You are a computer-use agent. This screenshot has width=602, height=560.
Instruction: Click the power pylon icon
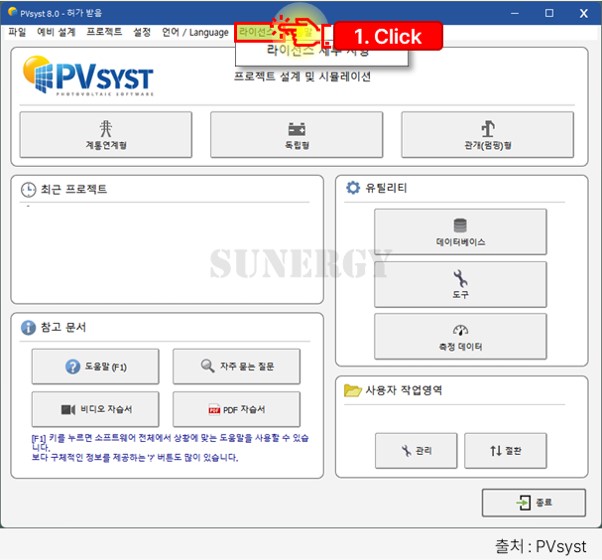pyautogui.click(x=106, y=129)
